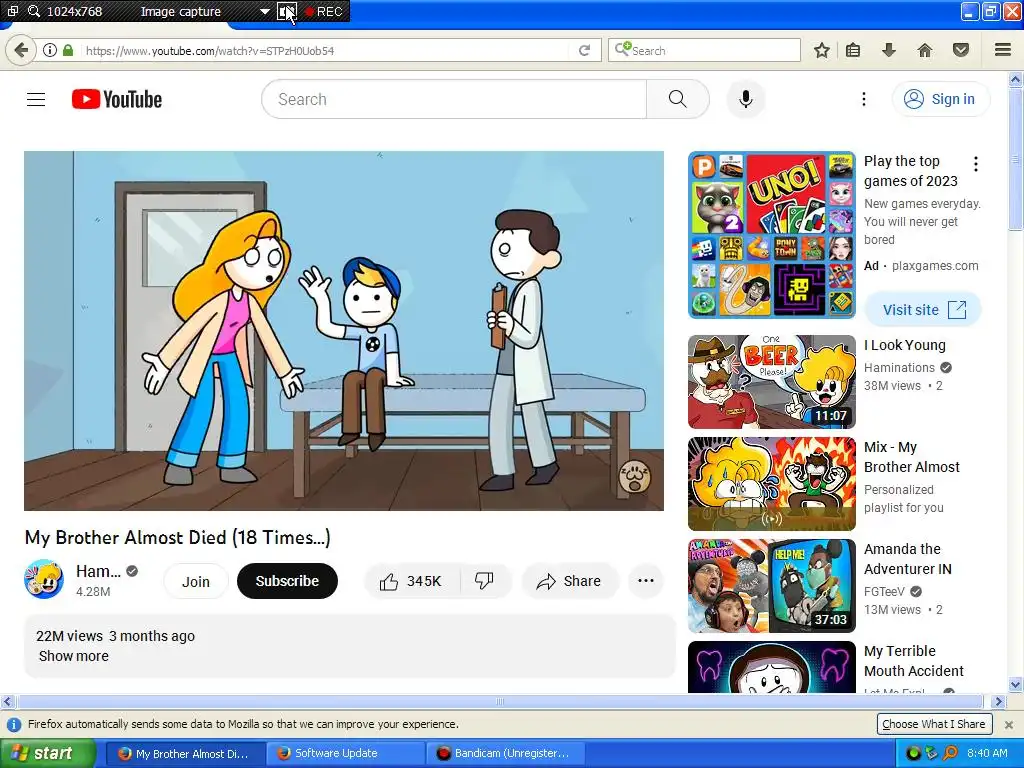Open Mix - My Brother Almost playlist thumbnail
Viewport: 1024px width, 768px height.
771,484
